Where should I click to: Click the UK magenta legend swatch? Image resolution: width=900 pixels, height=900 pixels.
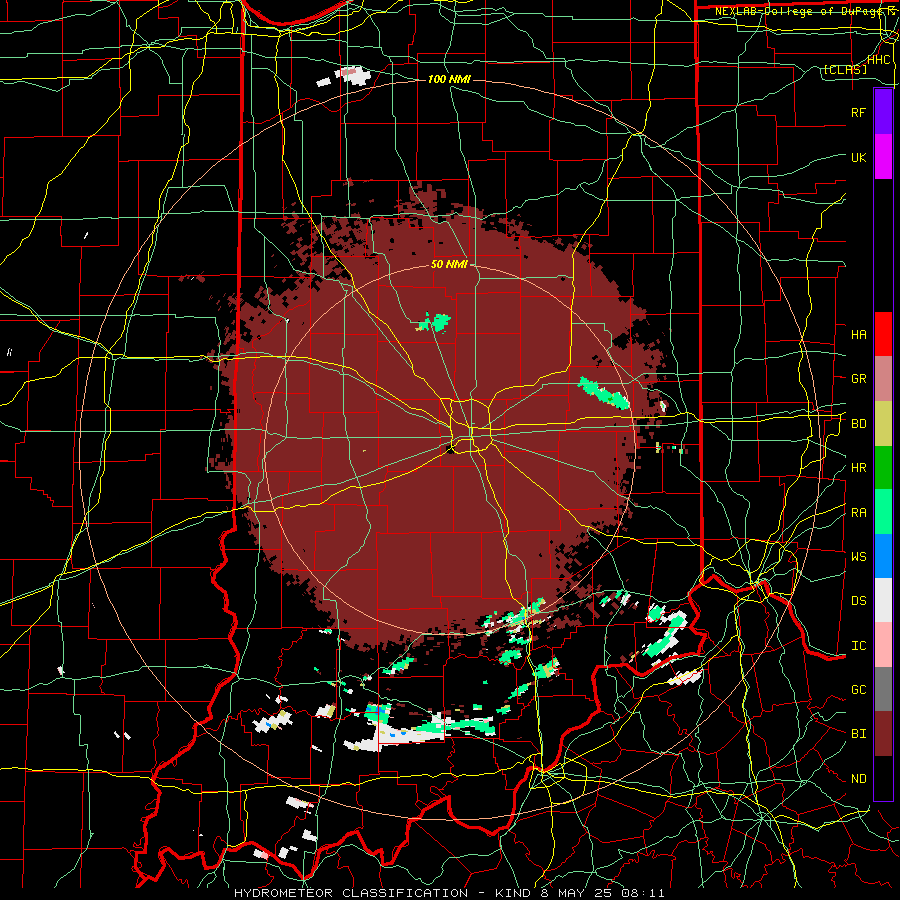point(883,157)
